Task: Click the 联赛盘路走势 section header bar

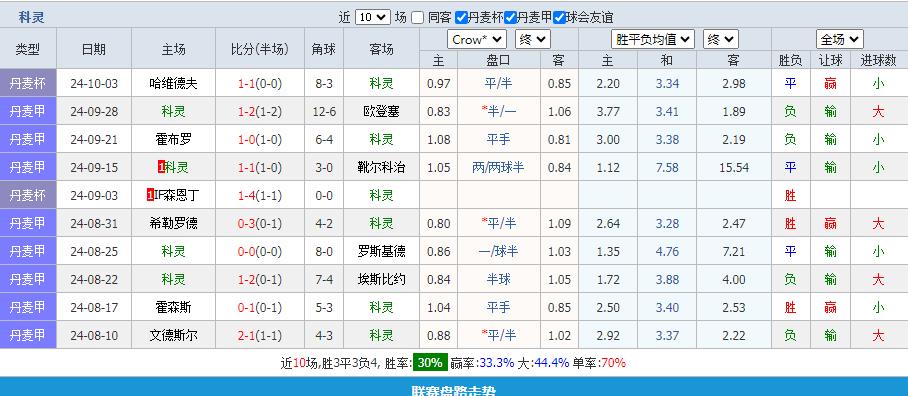Action: [454, 387]
